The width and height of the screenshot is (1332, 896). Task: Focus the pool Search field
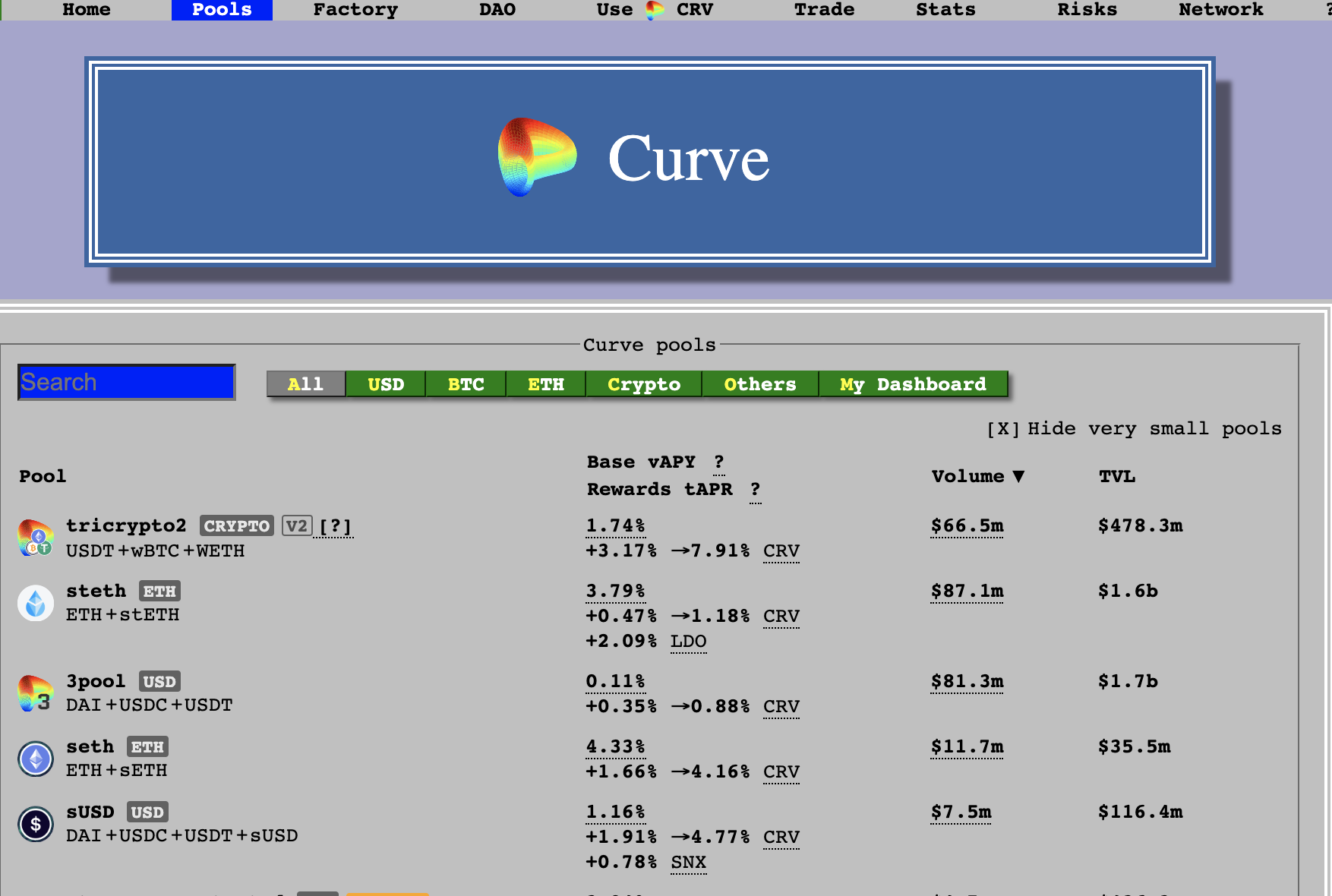pos(126,382)
